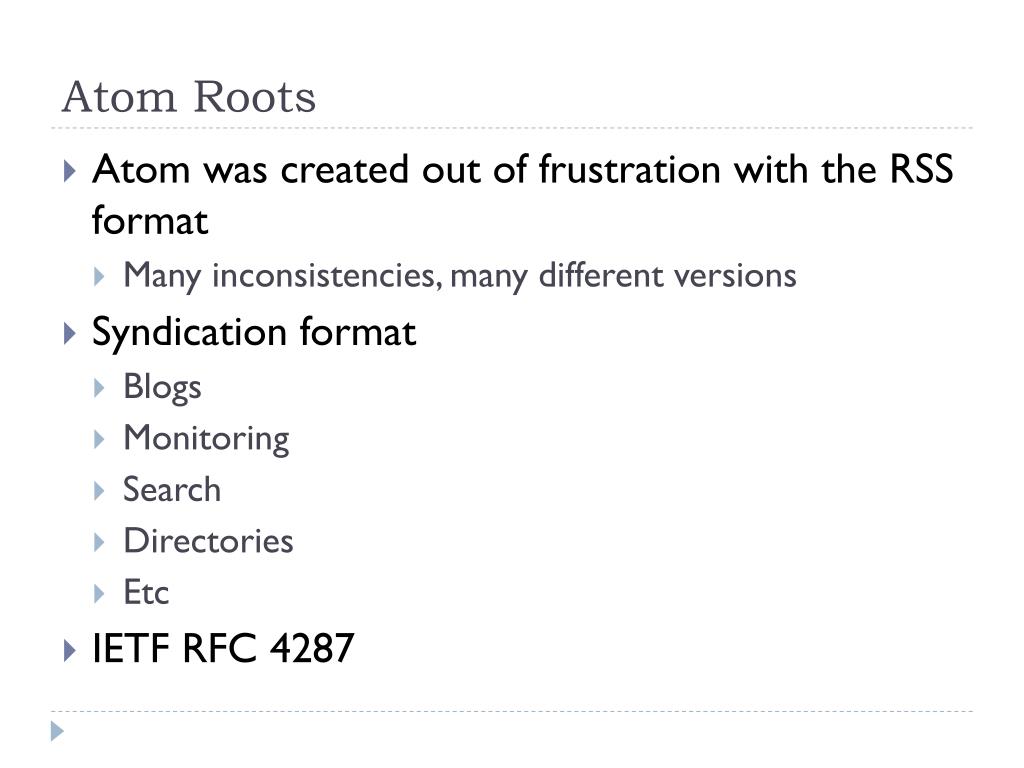The width and height of the screenshot is (1024, 768).
Task: Click the arrow bullet beside IETF RFC 4287
Action: 70,650
